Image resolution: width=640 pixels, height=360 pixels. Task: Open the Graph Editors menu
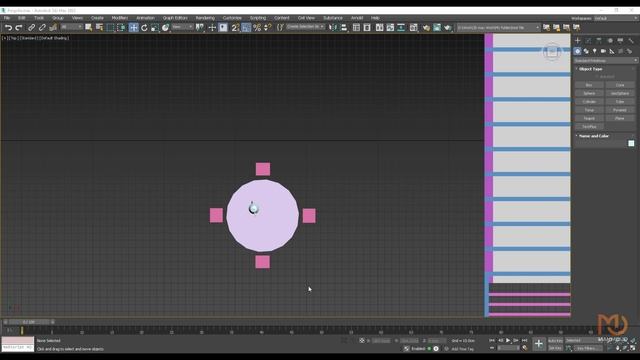tap(175, 18)
